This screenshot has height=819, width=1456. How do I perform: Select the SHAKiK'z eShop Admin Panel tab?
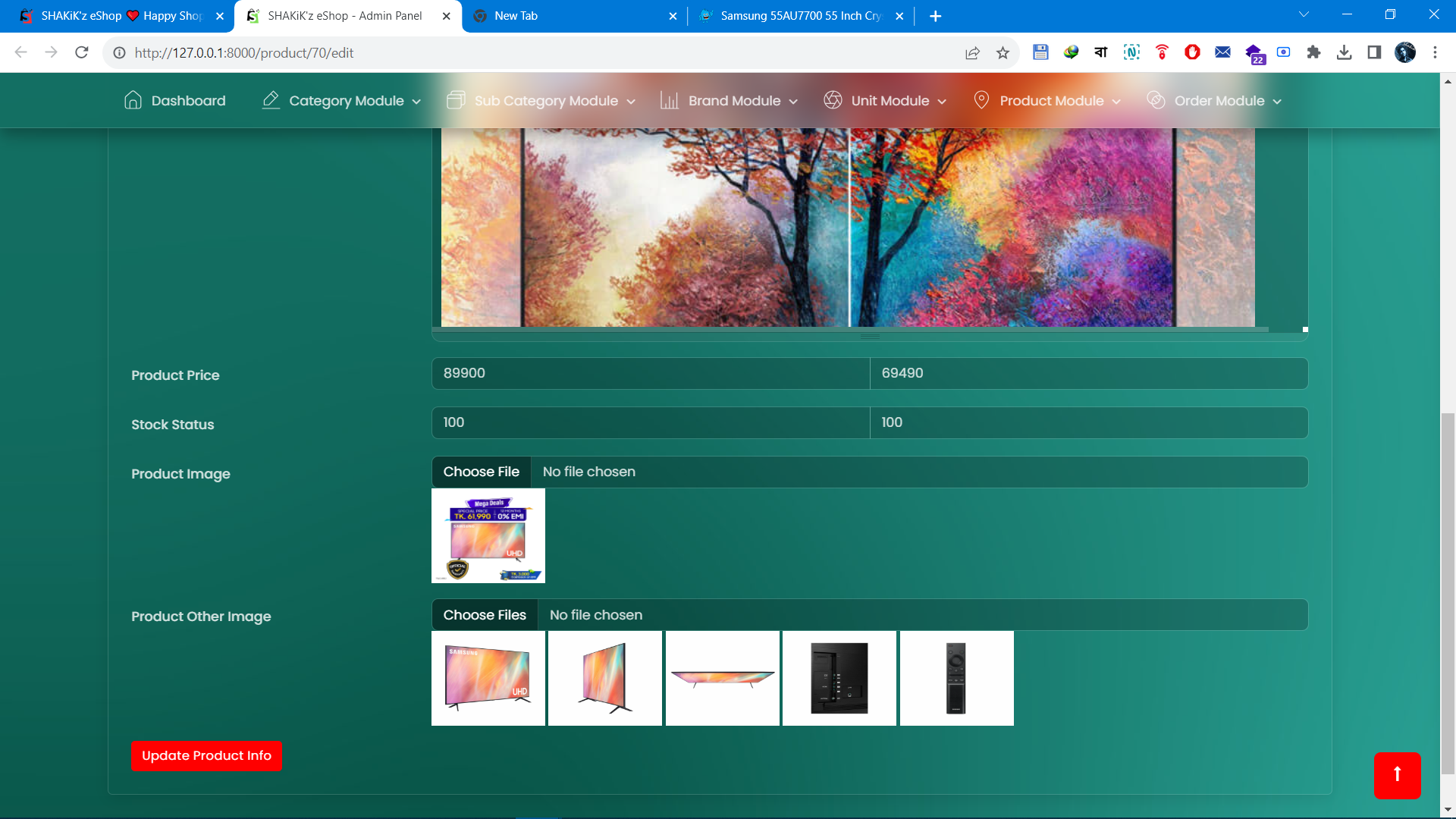tap(347, 16)
